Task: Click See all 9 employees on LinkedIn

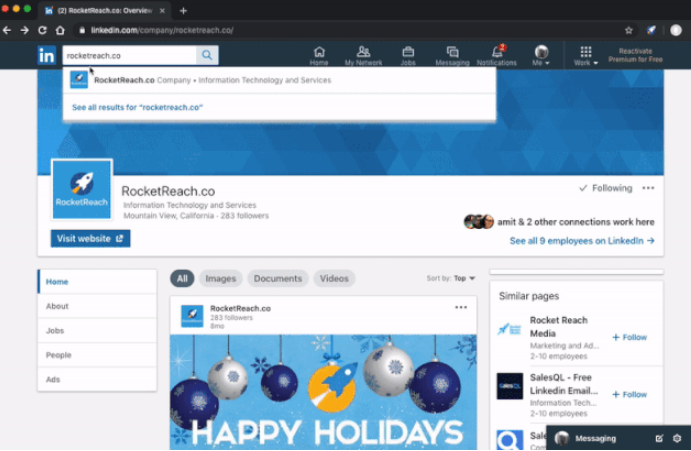Action: tap(582, 241)
